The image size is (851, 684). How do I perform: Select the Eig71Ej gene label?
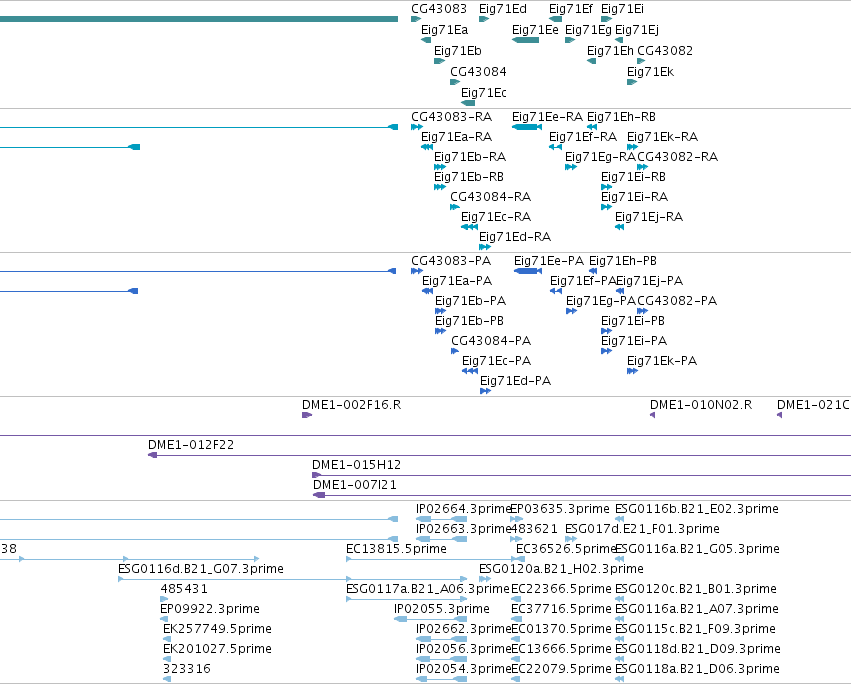[637, 30]
